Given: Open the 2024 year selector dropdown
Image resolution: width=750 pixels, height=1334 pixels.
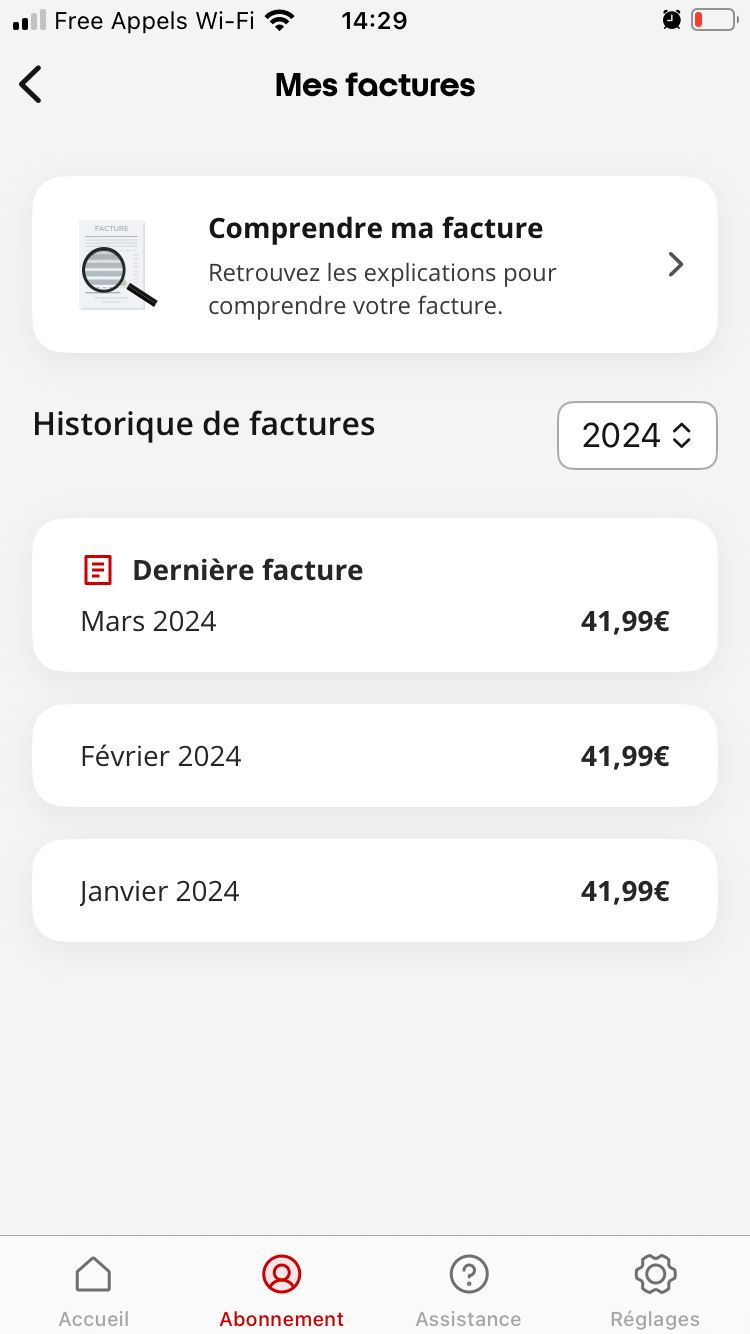Looking at the screenshot, I should [637, 435].
